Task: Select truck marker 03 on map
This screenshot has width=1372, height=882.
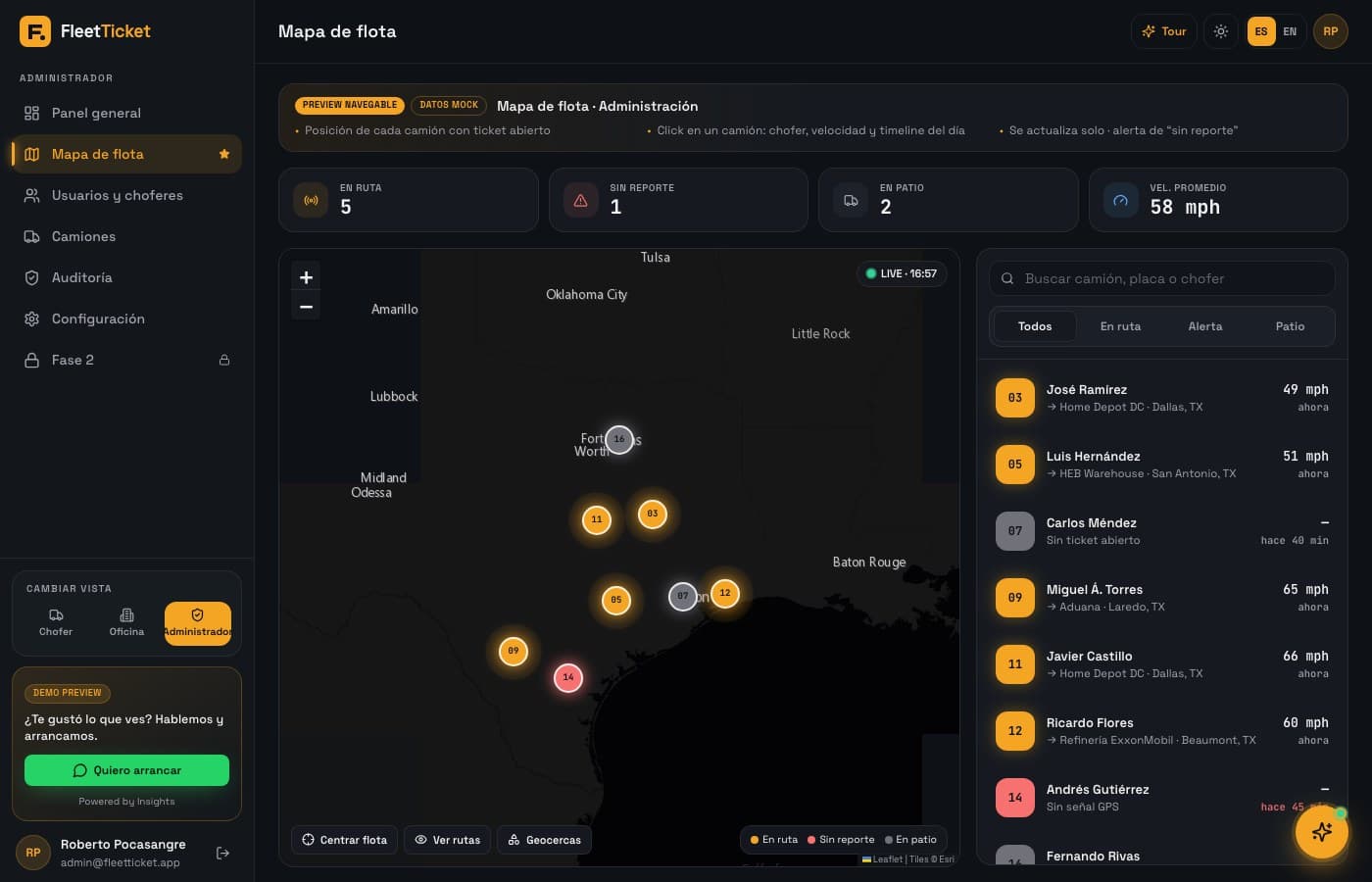Action: point(653,514)
